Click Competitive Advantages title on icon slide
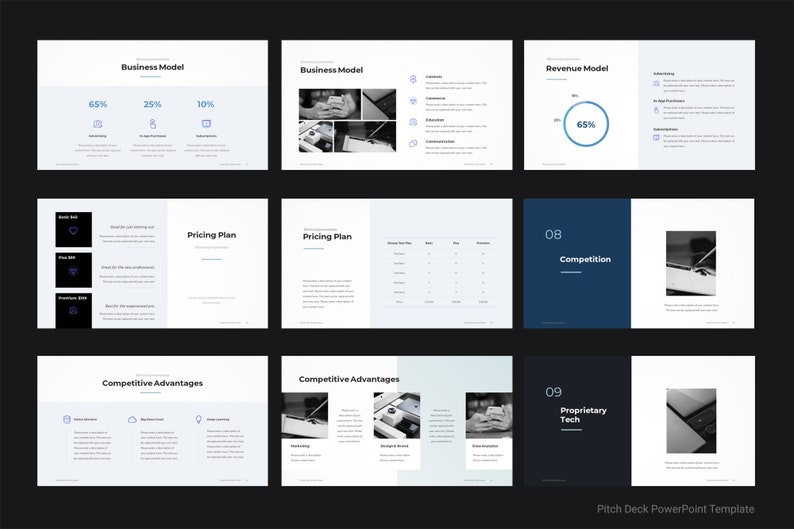794x529 pixels. click(152, 383)
